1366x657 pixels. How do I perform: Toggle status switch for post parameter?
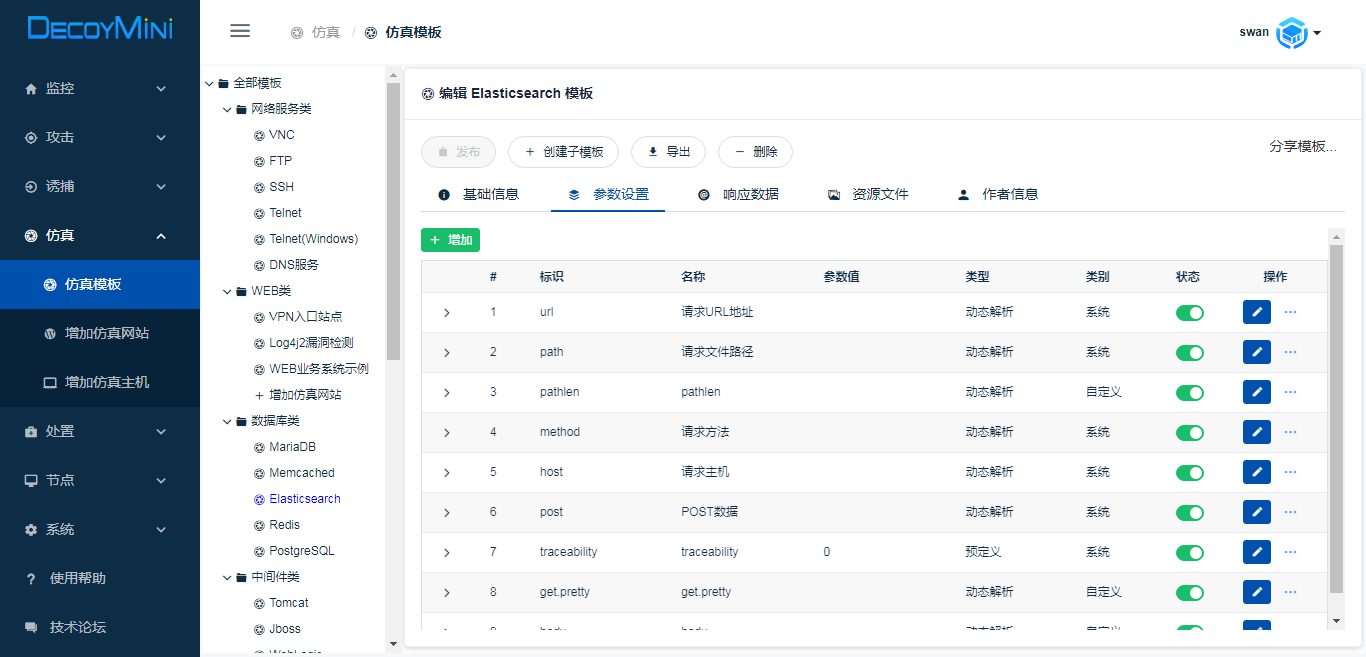pyautogui.click(x=1189, y=513)
